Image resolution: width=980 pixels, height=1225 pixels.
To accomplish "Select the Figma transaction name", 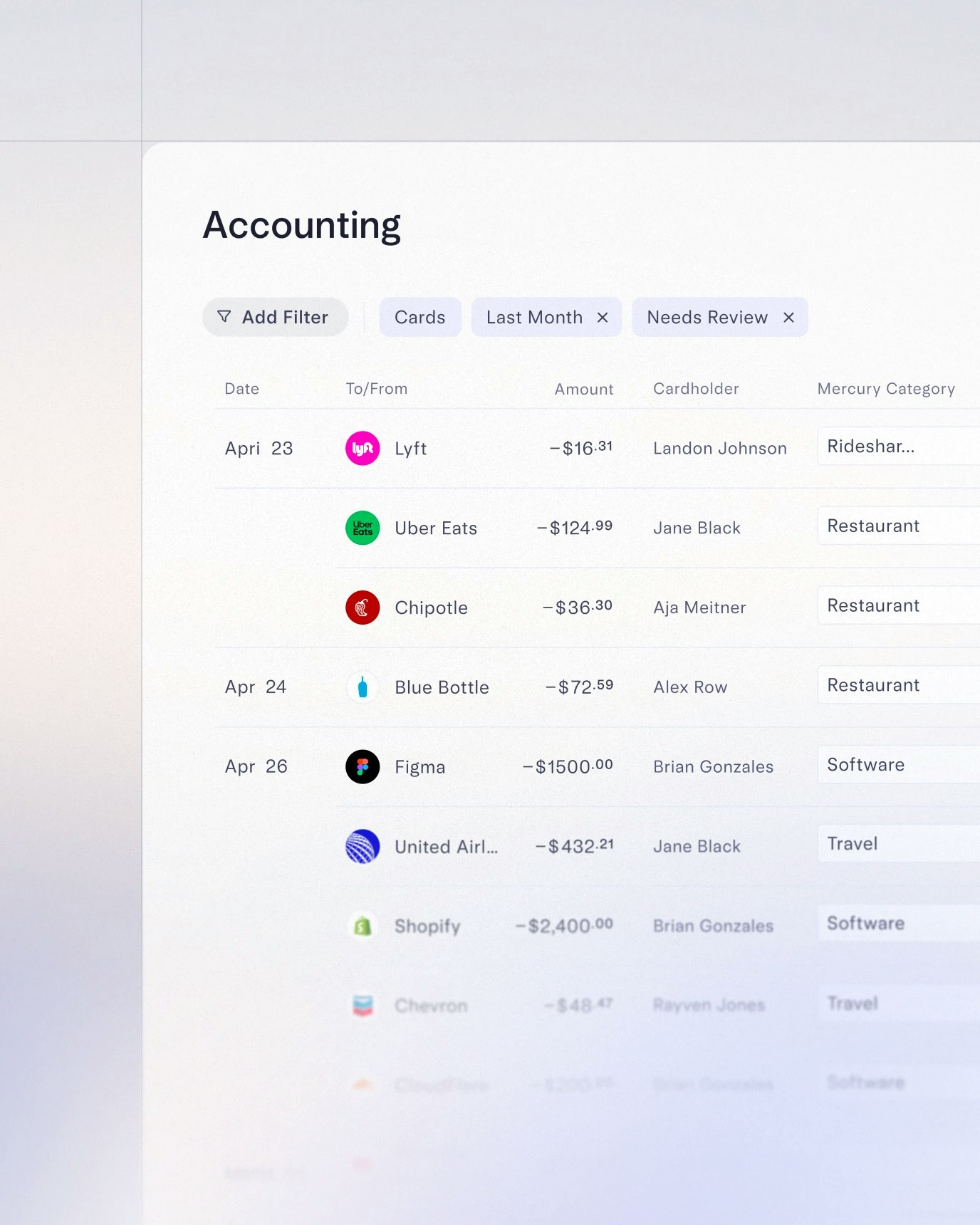I will click(x=420, y=767).
